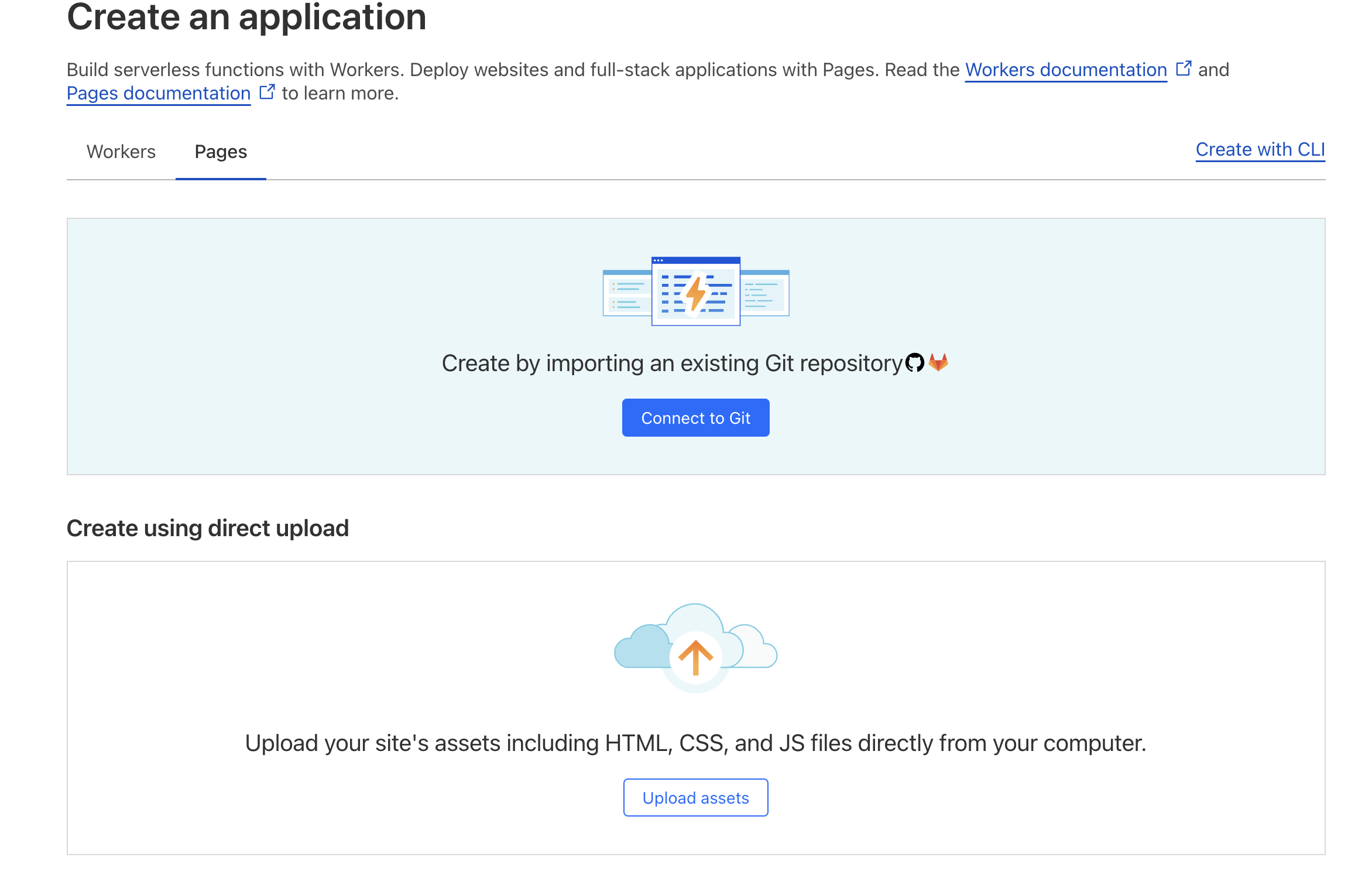
Task: Click the Create an application heading
Action: click(x=246, y=18)
